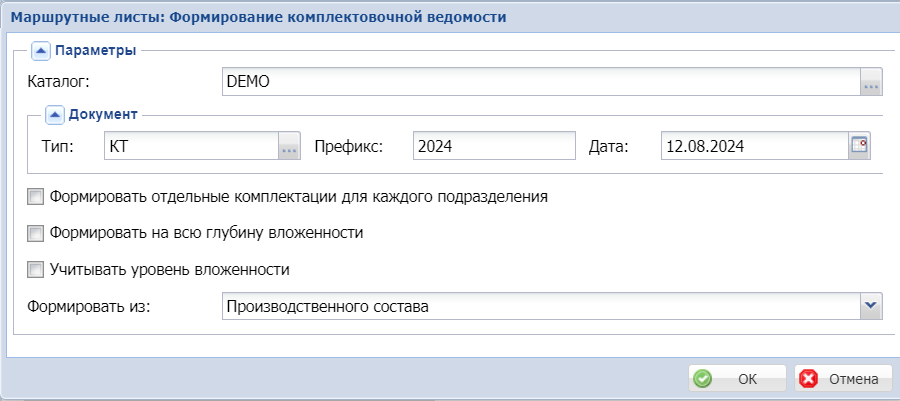
Task: Collapse the Параметры section arrow
Action: click(x=41, y=50)
